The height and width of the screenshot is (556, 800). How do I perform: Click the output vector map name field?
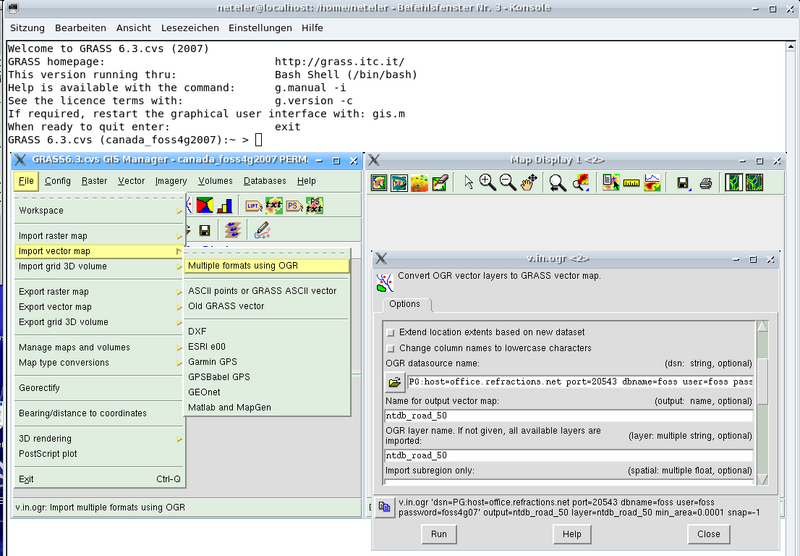click(x=568, y=417)
